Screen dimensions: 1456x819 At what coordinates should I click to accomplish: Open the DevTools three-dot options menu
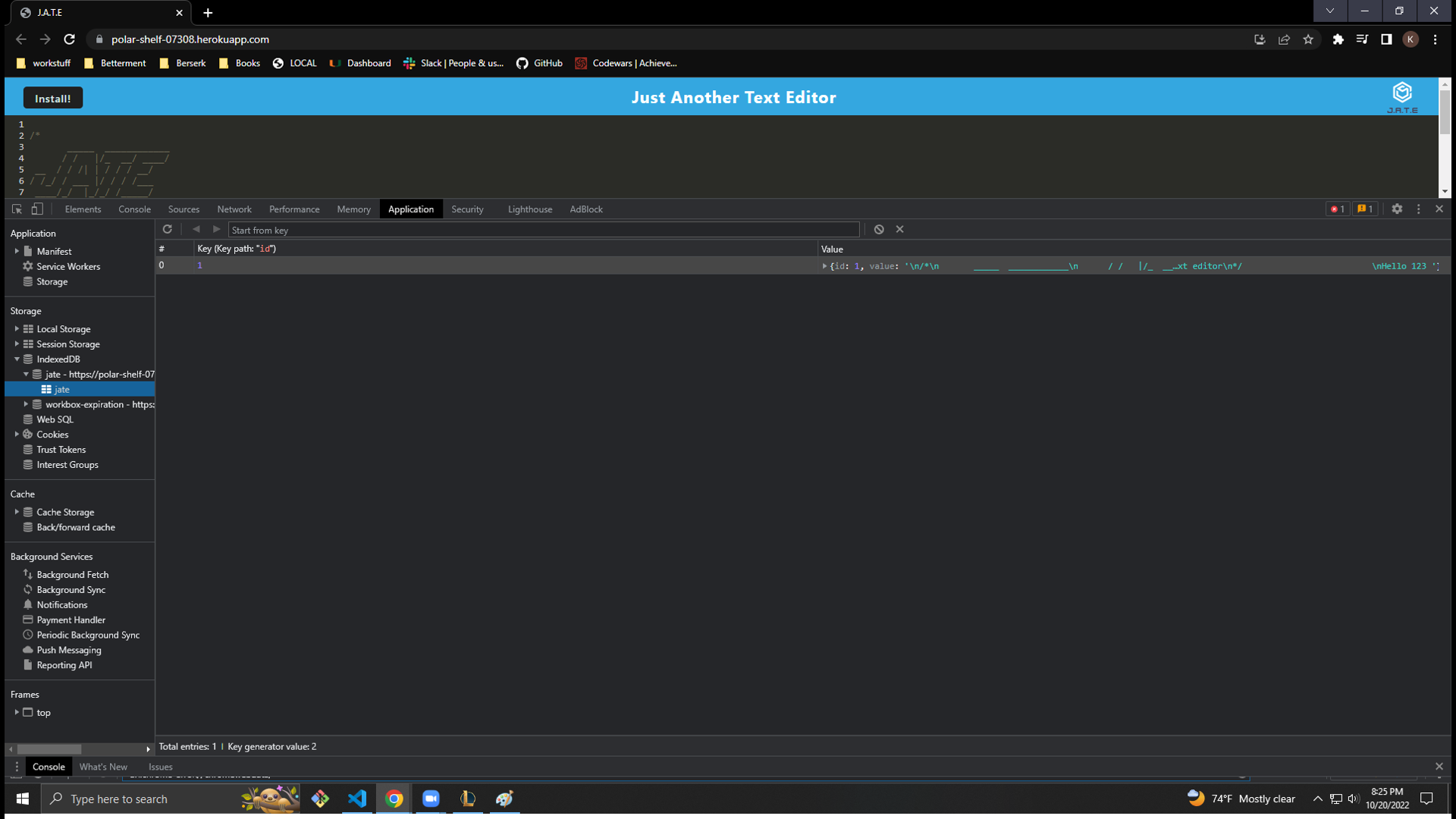click(x=1419, y=209)
